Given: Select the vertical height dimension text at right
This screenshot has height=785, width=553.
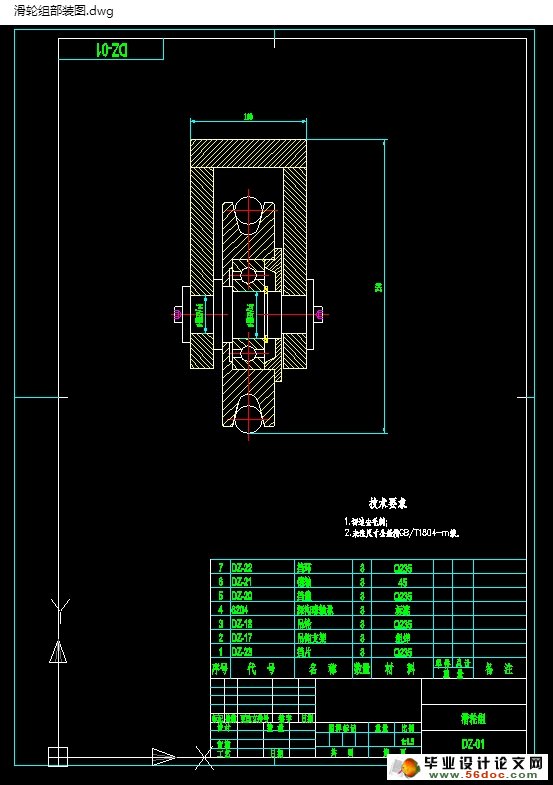Looking at the screenshot, I should 378,287.
